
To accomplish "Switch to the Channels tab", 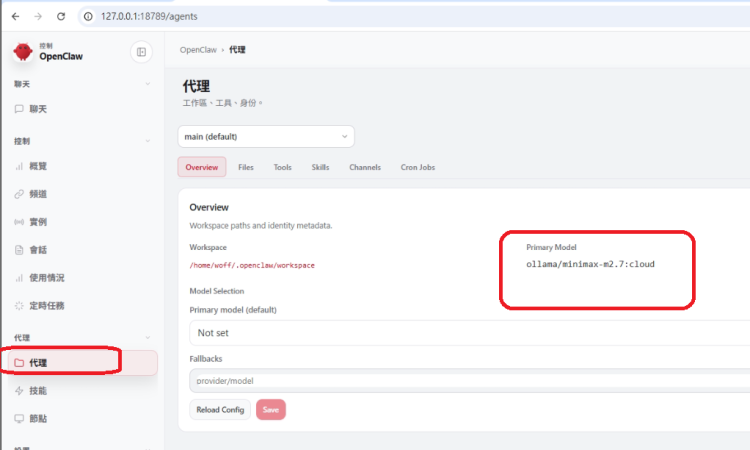I will coord(365,167).
